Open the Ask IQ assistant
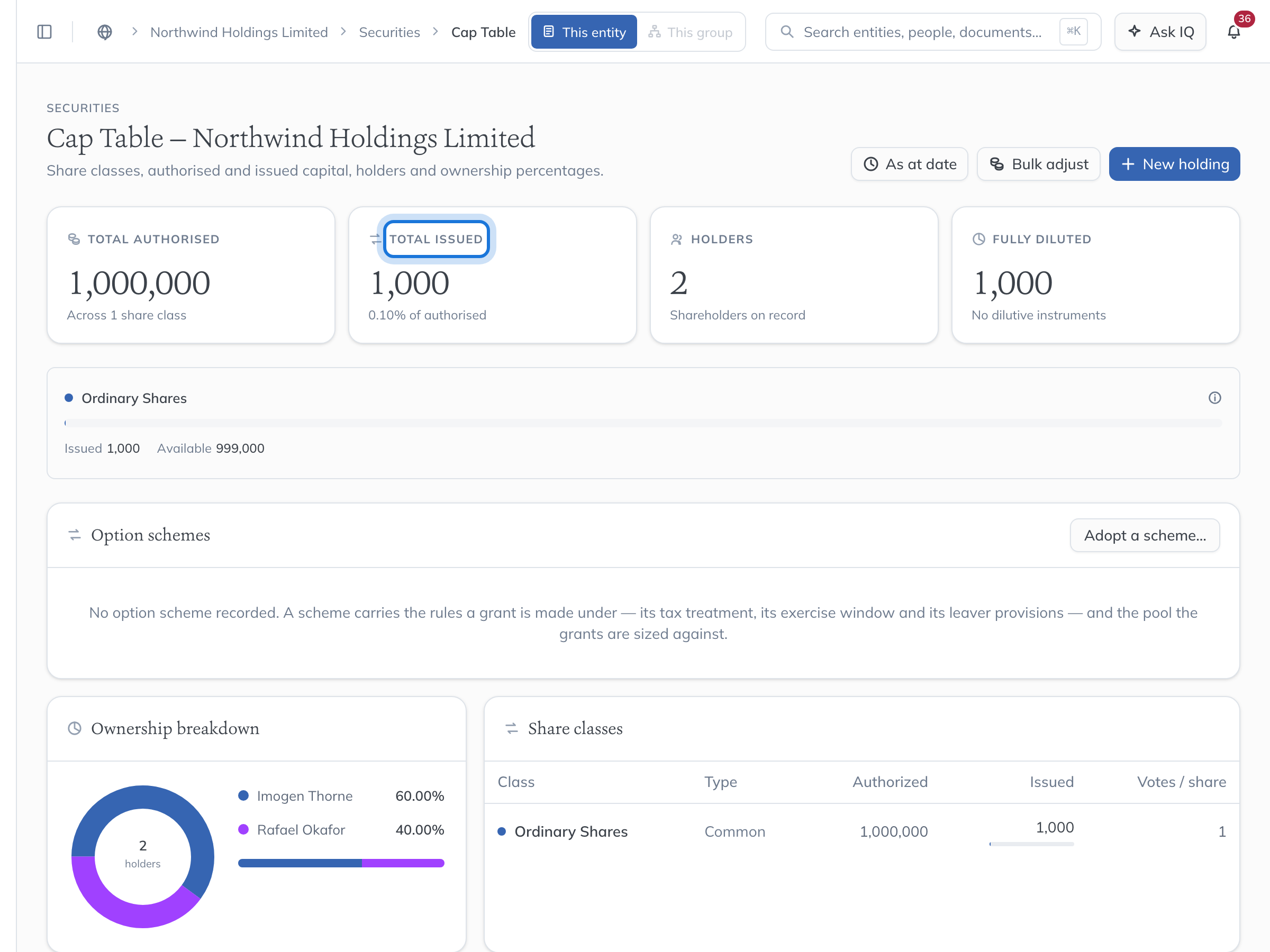Screen dimensions: 1270x952 1160,32
